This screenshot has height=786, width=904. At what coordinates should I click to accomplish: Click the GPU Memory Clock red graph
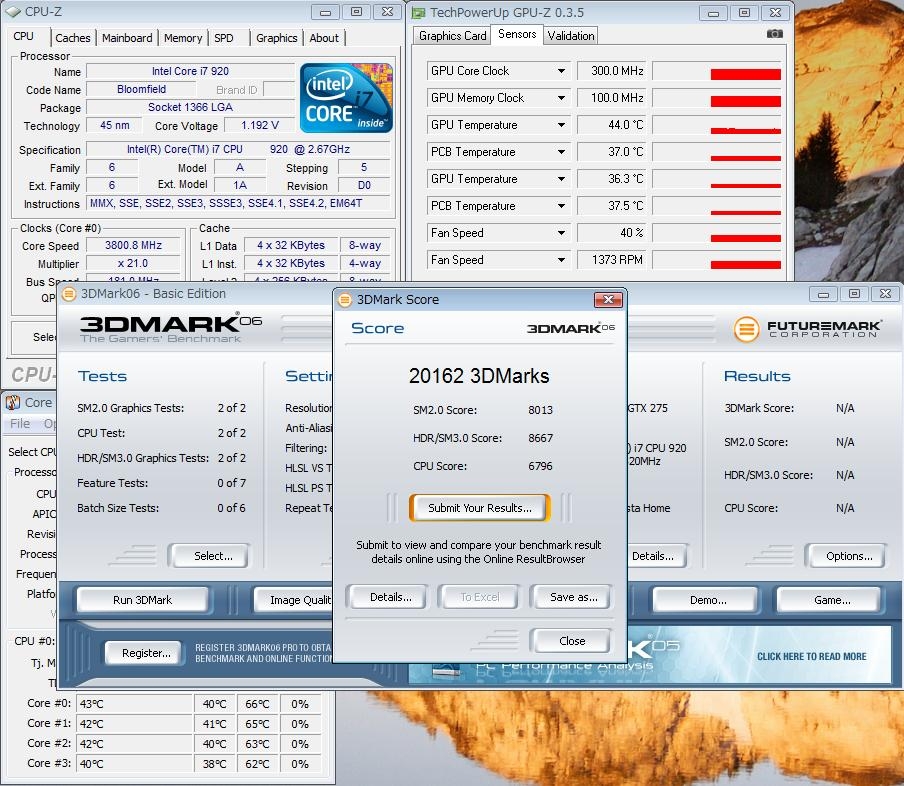[x=745, y=101]
